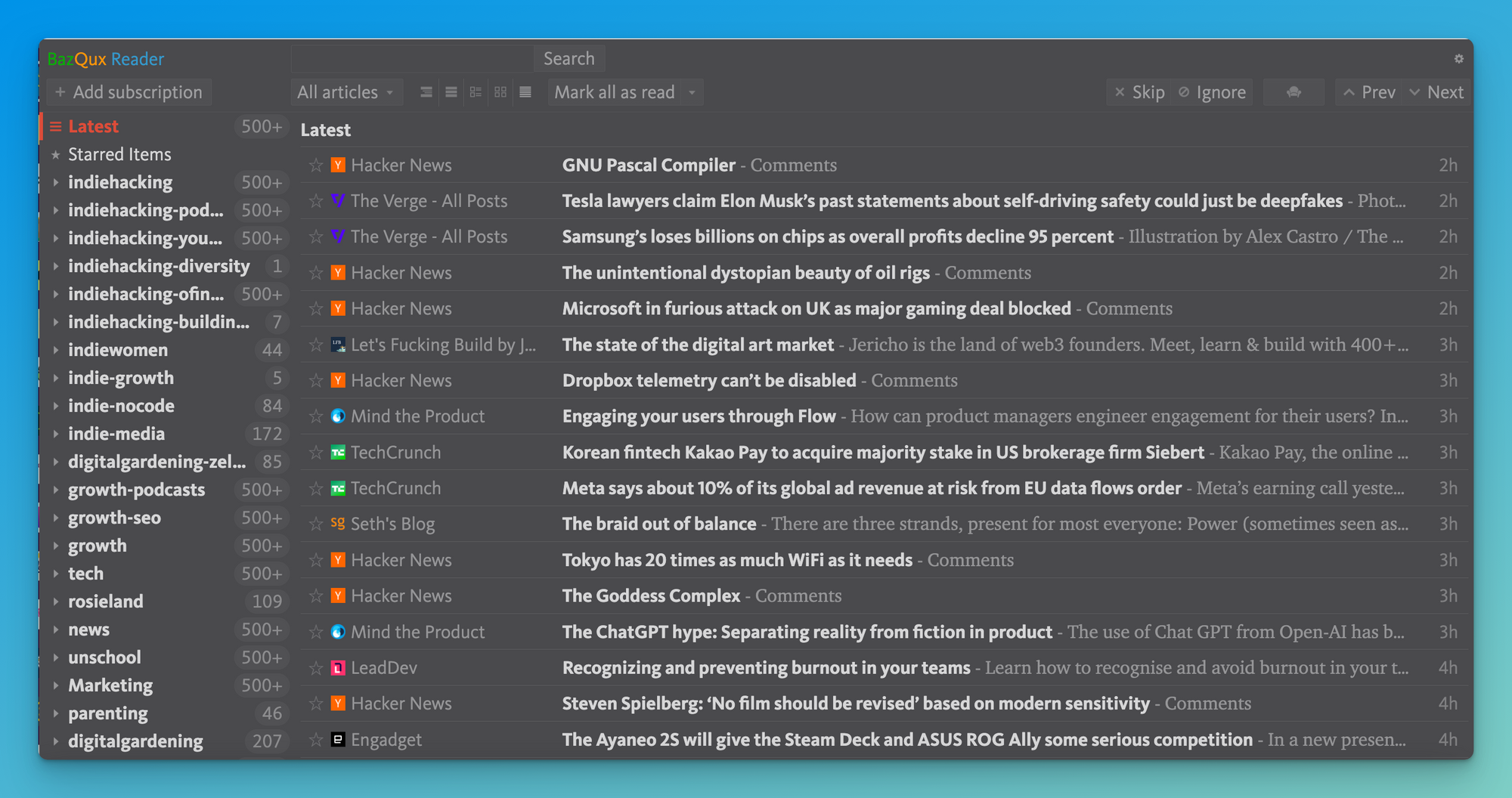Expand the indie-nocode folder

pos(56,406)
